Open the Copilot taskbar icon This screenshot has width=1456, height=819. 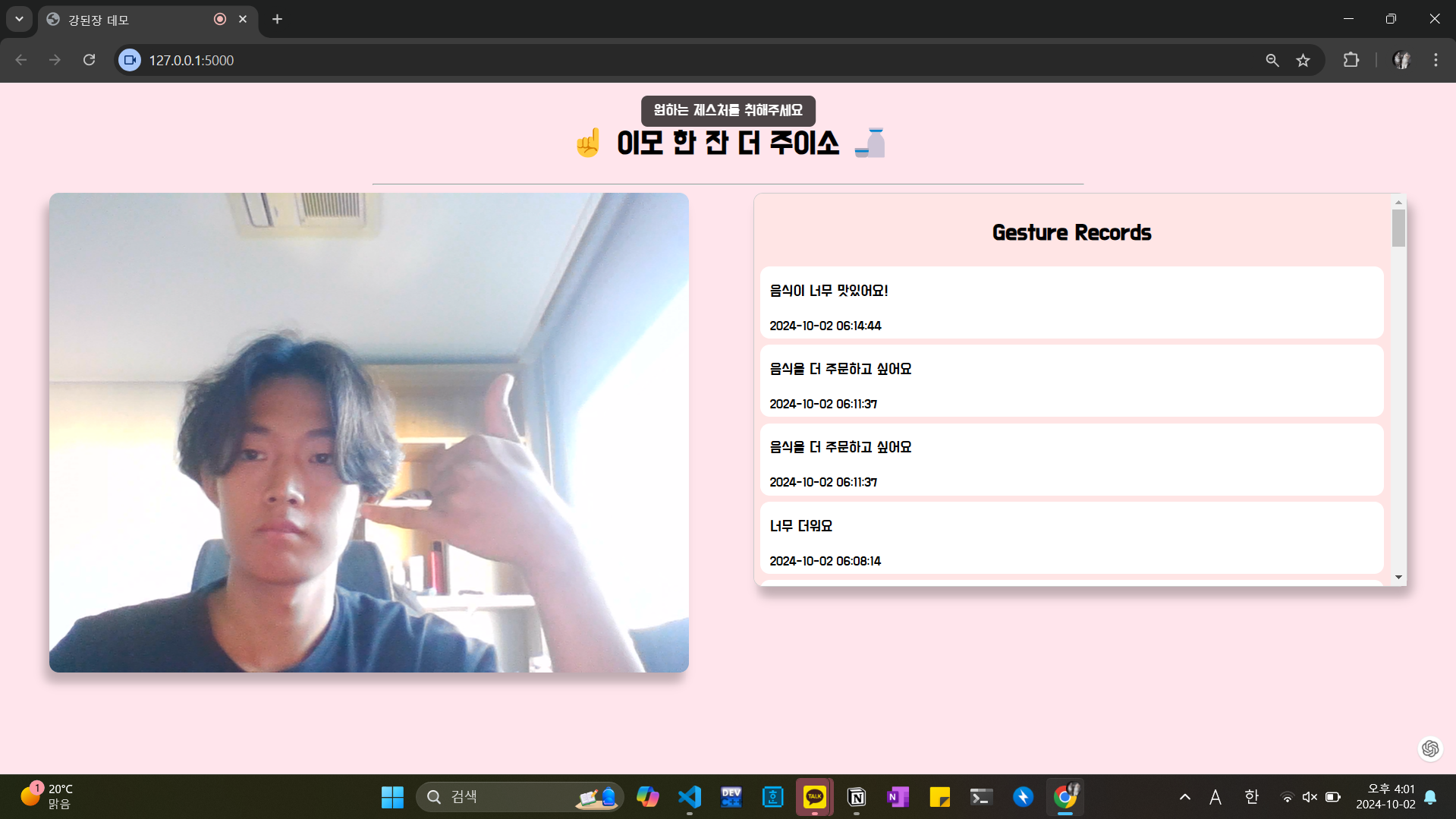point(647,797)
